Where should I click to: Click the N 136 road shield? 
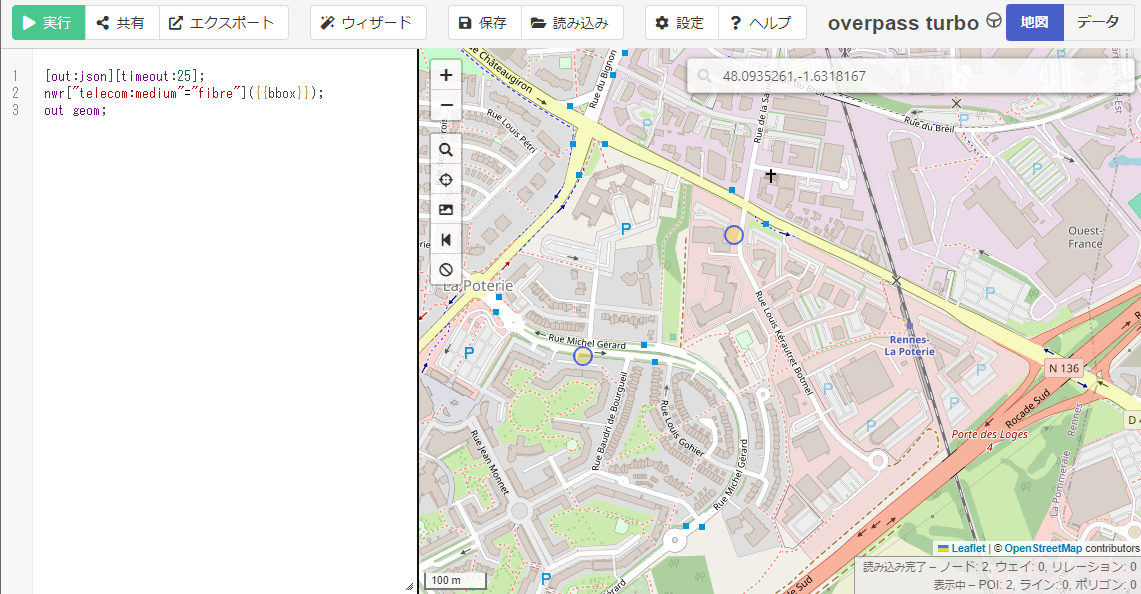click(1063, 368)
